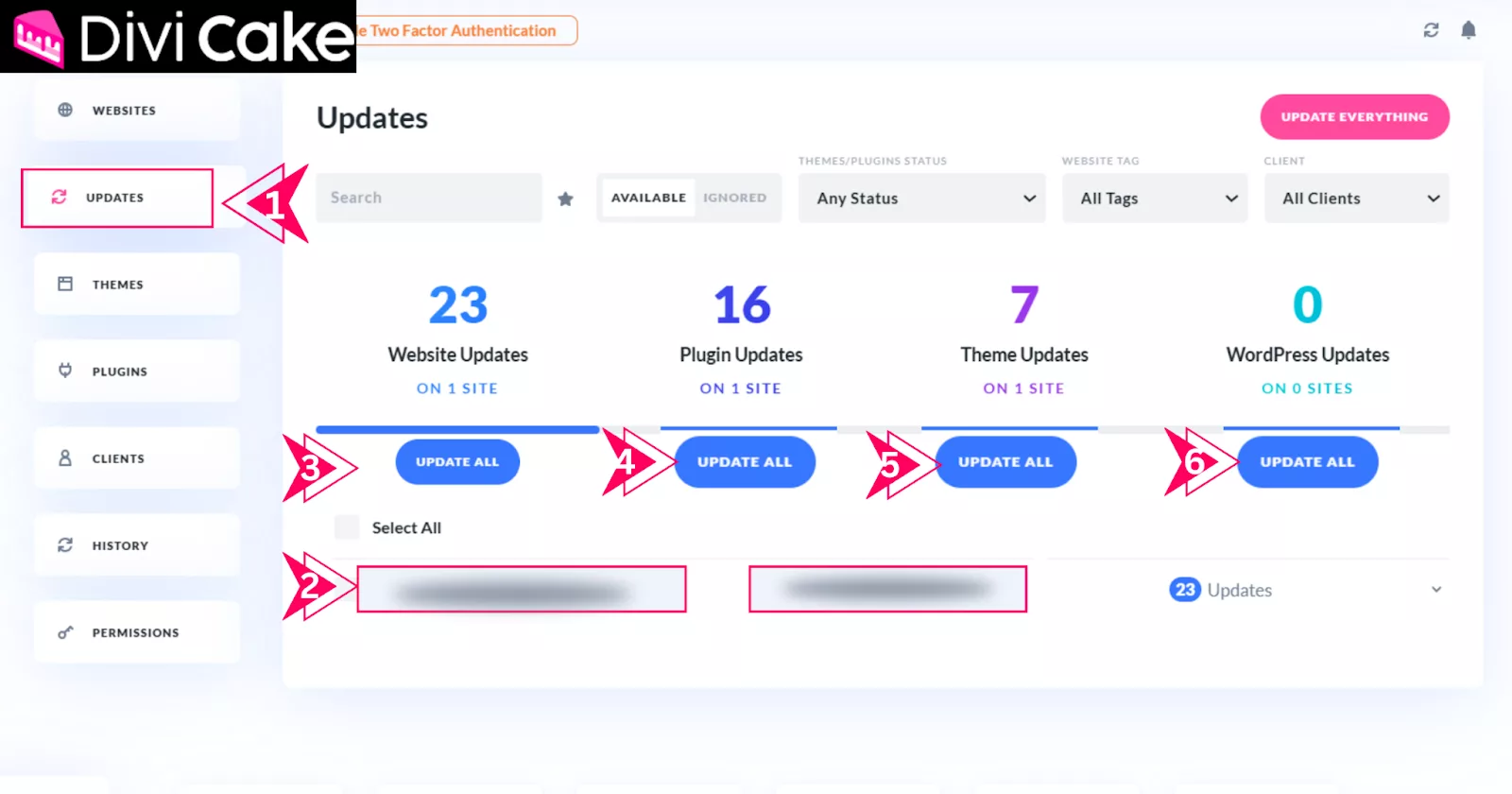The height and width of the screenshot is (794, 1512).
Task: Switch filter to Available
Action: (x=648, y=198)
